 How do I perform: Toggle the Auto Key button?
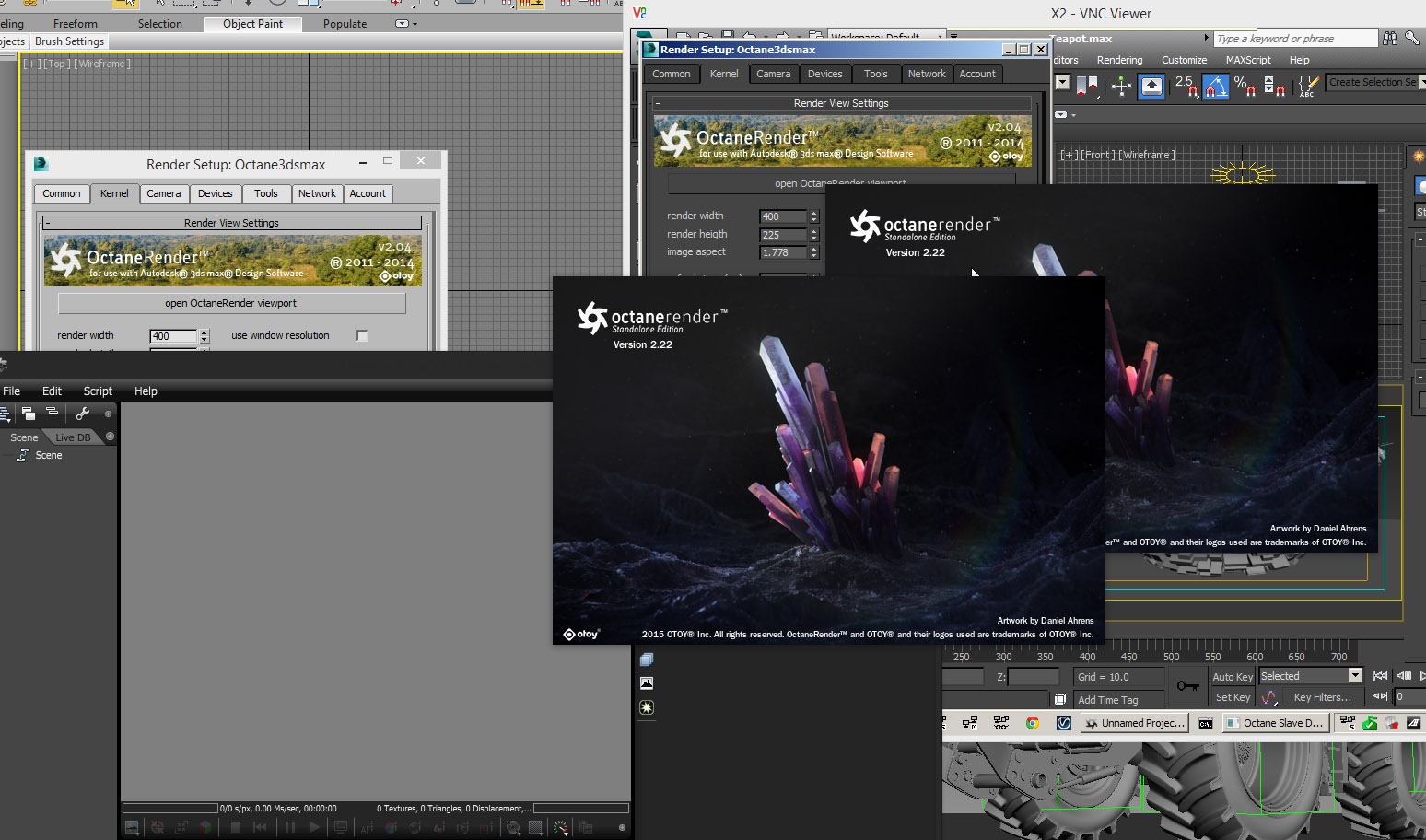click(x=1233, y=677)
